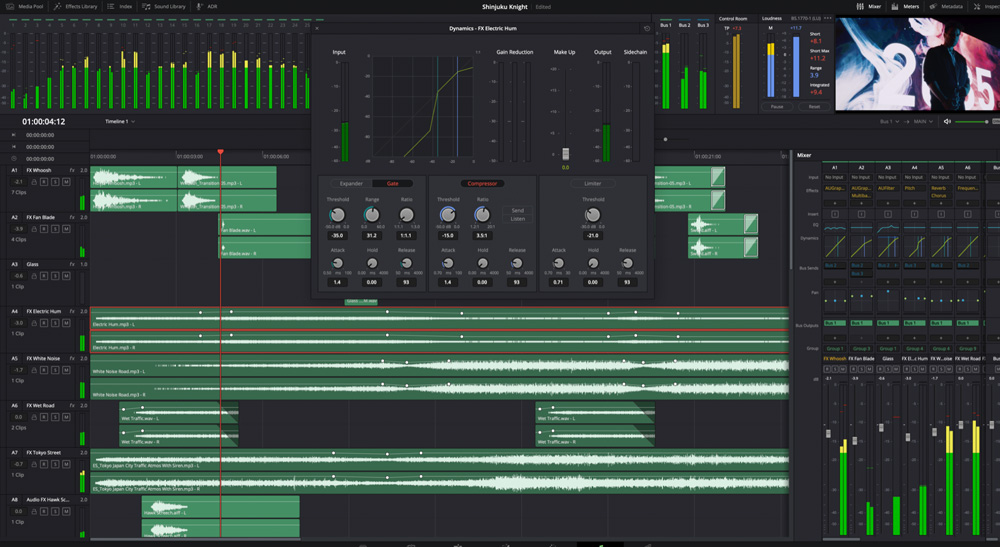Click the Metadata icon in the top bar
The image size is (1000, 547).
click(x=933, y=6)
